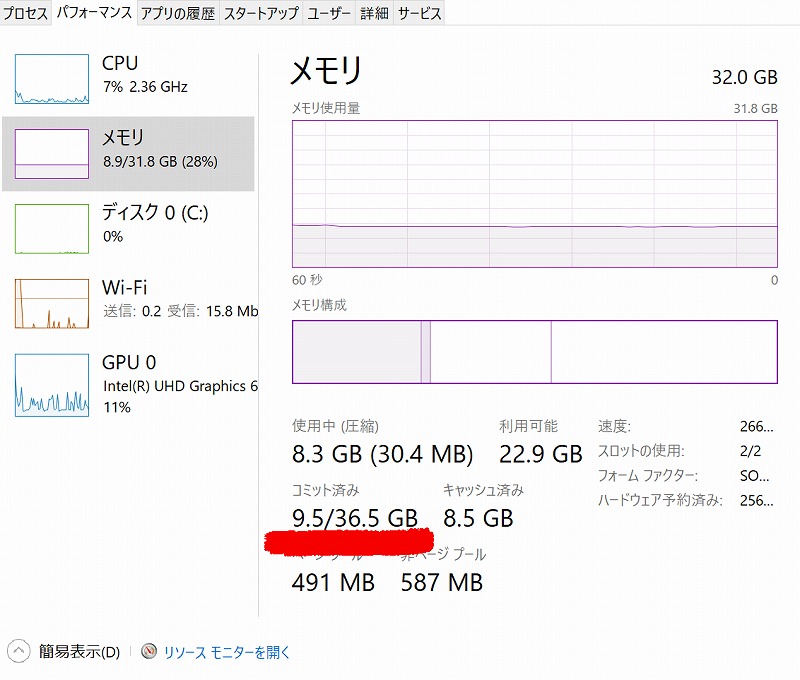Open the ディスク 0 (C:) graph thumbnail
This screenshot has height=680, width=800.
[x=52, y=229]
